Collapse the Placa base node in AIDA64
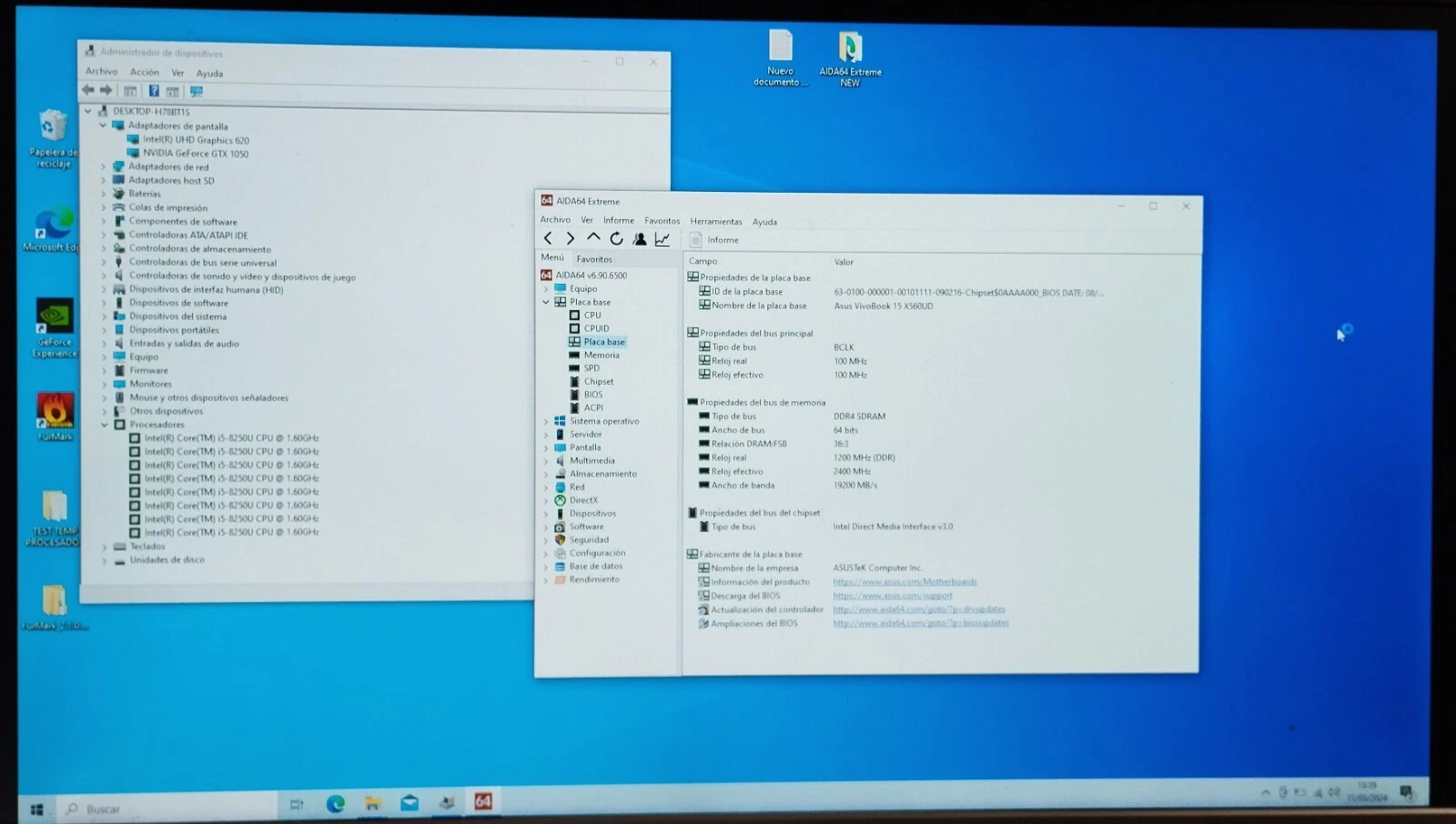 tap(546, 302)
